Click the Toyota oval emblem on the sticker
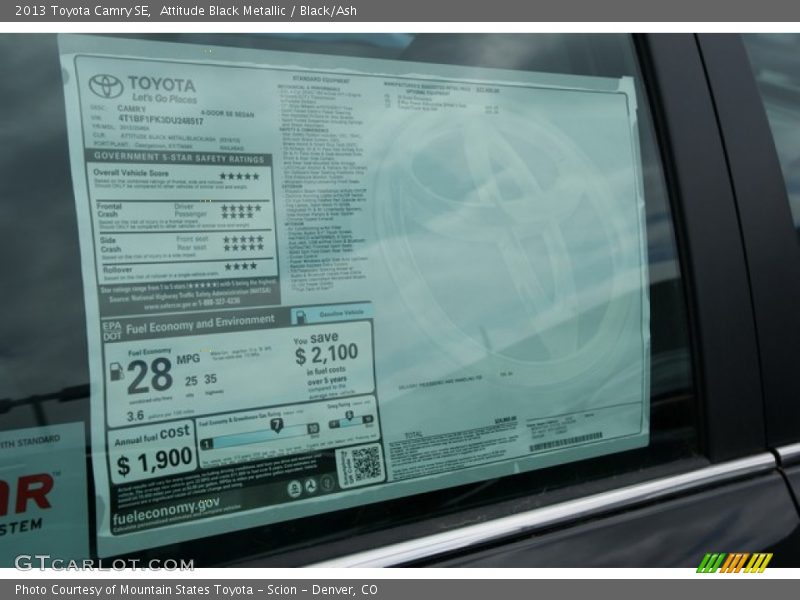This screenshot has width=800, height=600. click(x=106, y=86)
